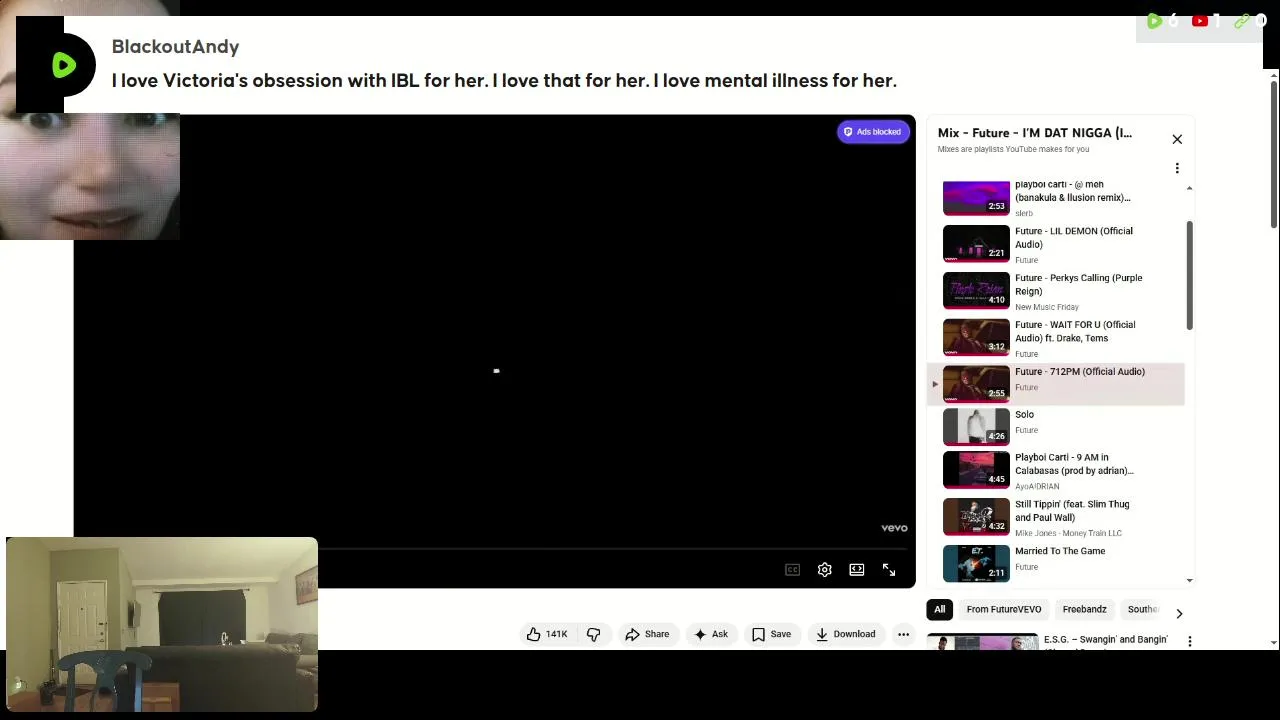Viewport: 1280px width, 720px height.
Task: Play Future - WAIT FOR U thumbnail
Action: (976, 338)
